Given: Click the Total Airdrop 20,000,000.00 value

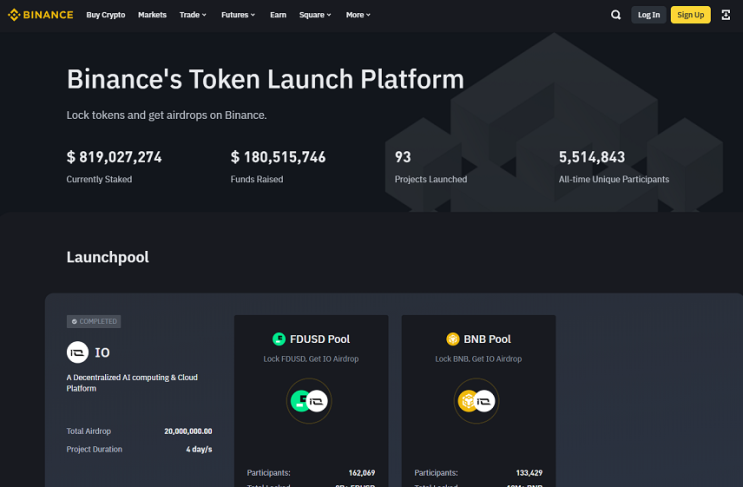Looking at the screenshot, I should tap(188, 431).
